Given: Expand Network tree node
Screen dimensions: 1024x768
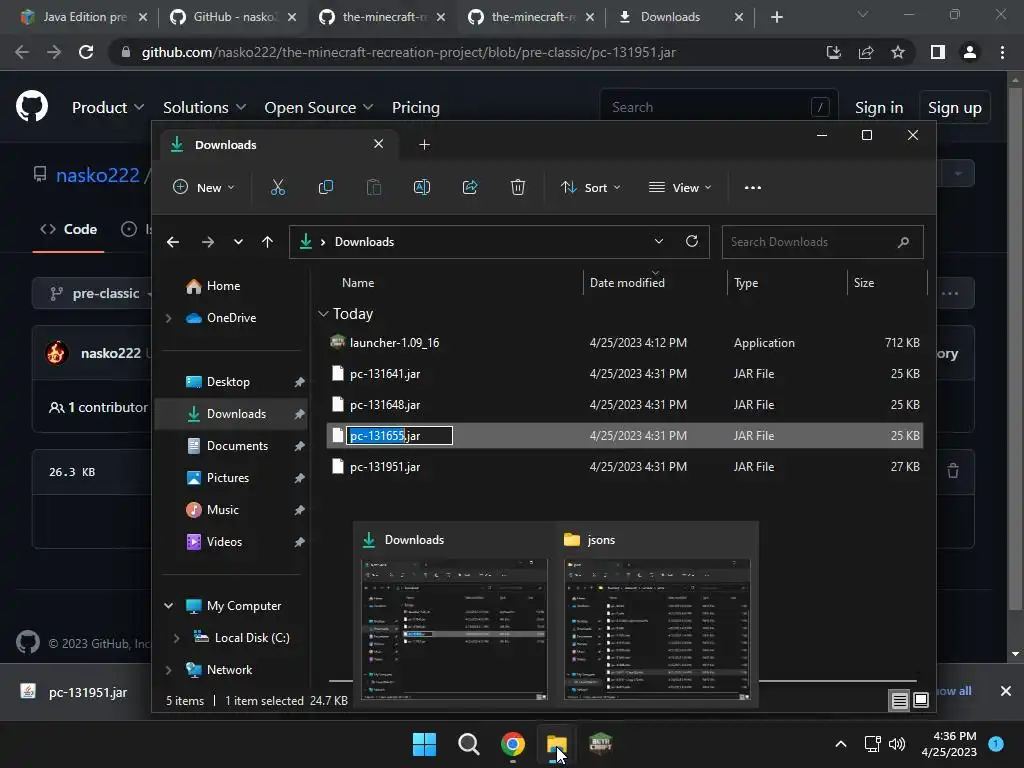Looking at the screenshot, I should 168,670.
